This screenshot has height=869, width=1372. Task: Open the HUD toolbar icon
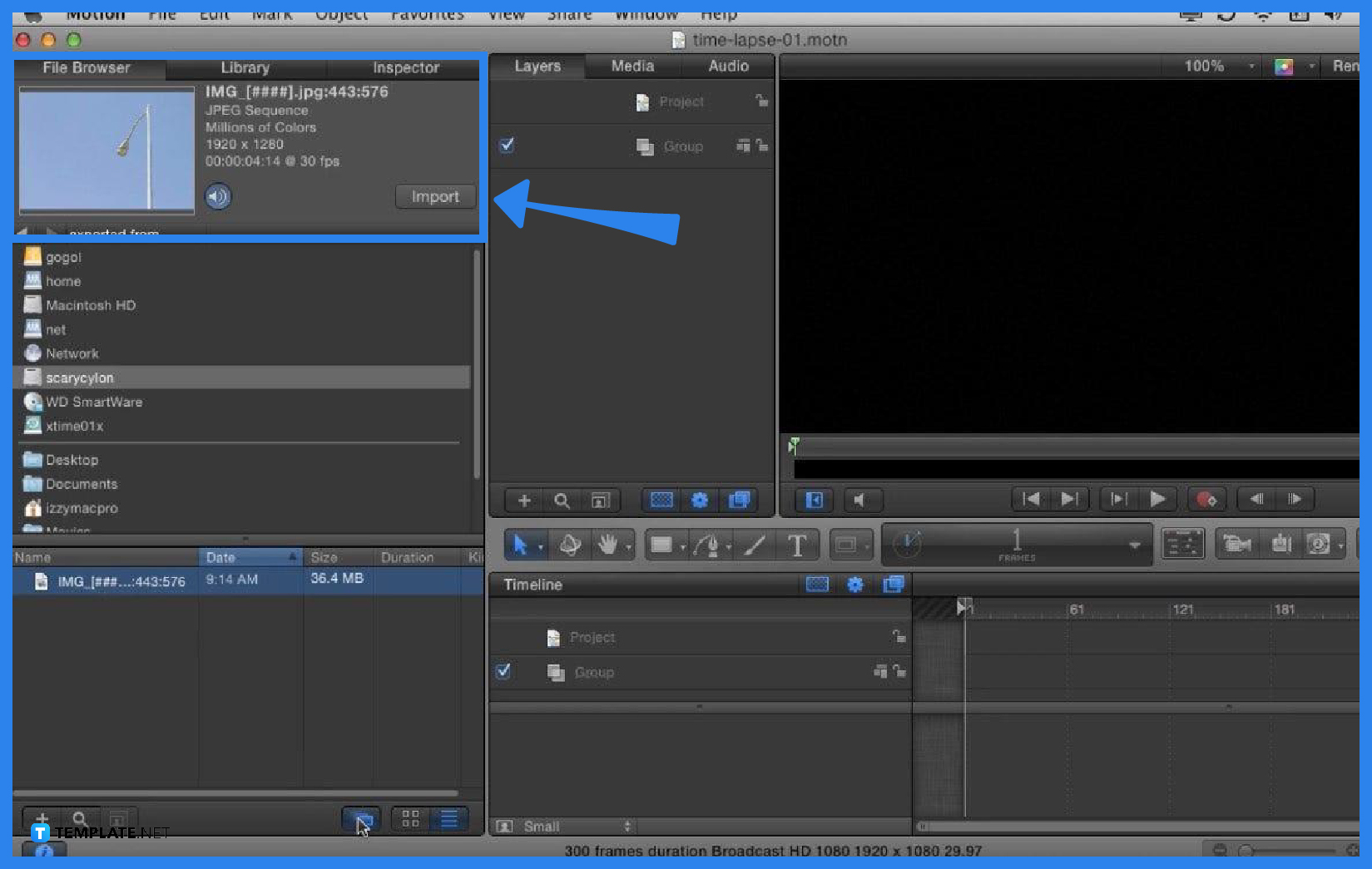click(1182, 545)
